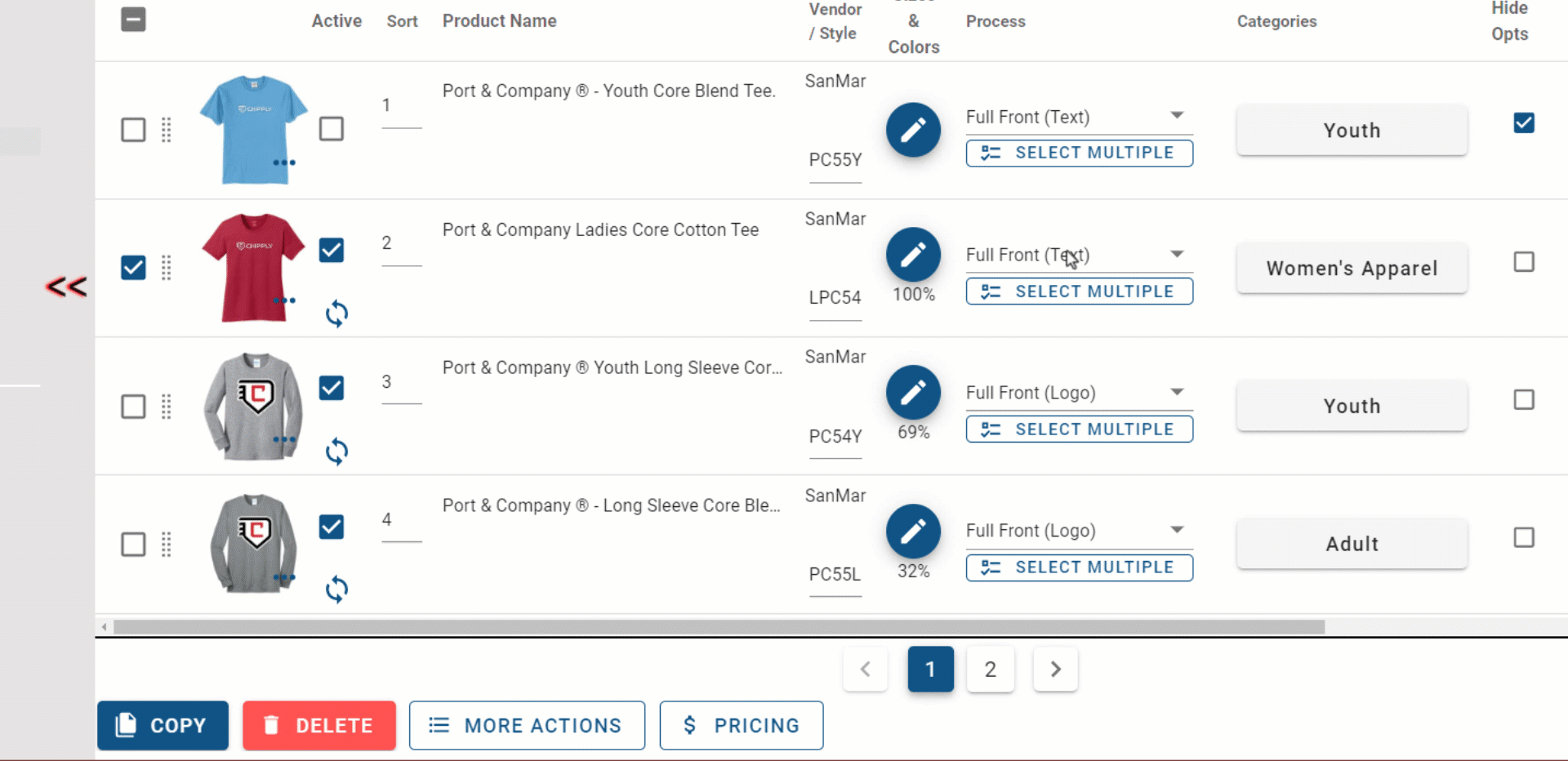Check Hide Opts for Adult row
This screenshot has width=1568, height=761.
pyautogui.click(x=1524, y=538)
